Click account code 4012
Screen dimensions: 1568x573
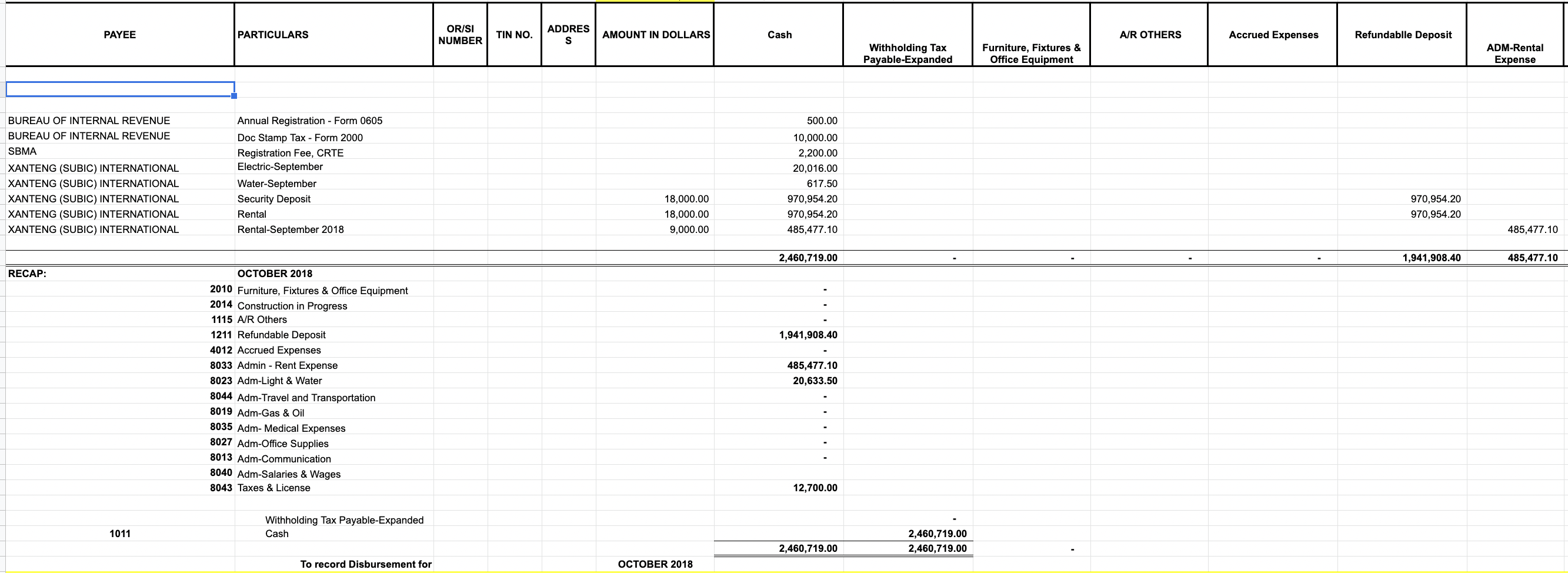point(221,350)
